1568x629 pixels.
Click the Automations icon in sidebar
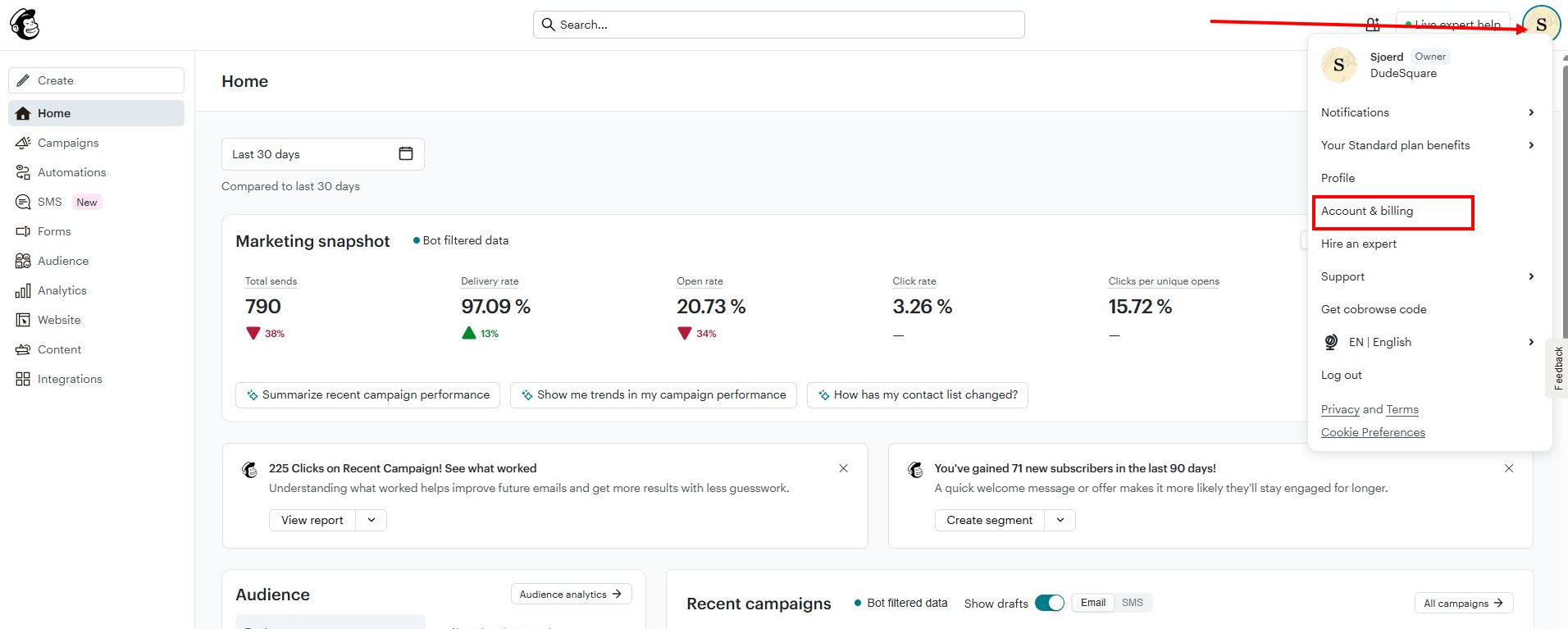[x=23, y=172]
